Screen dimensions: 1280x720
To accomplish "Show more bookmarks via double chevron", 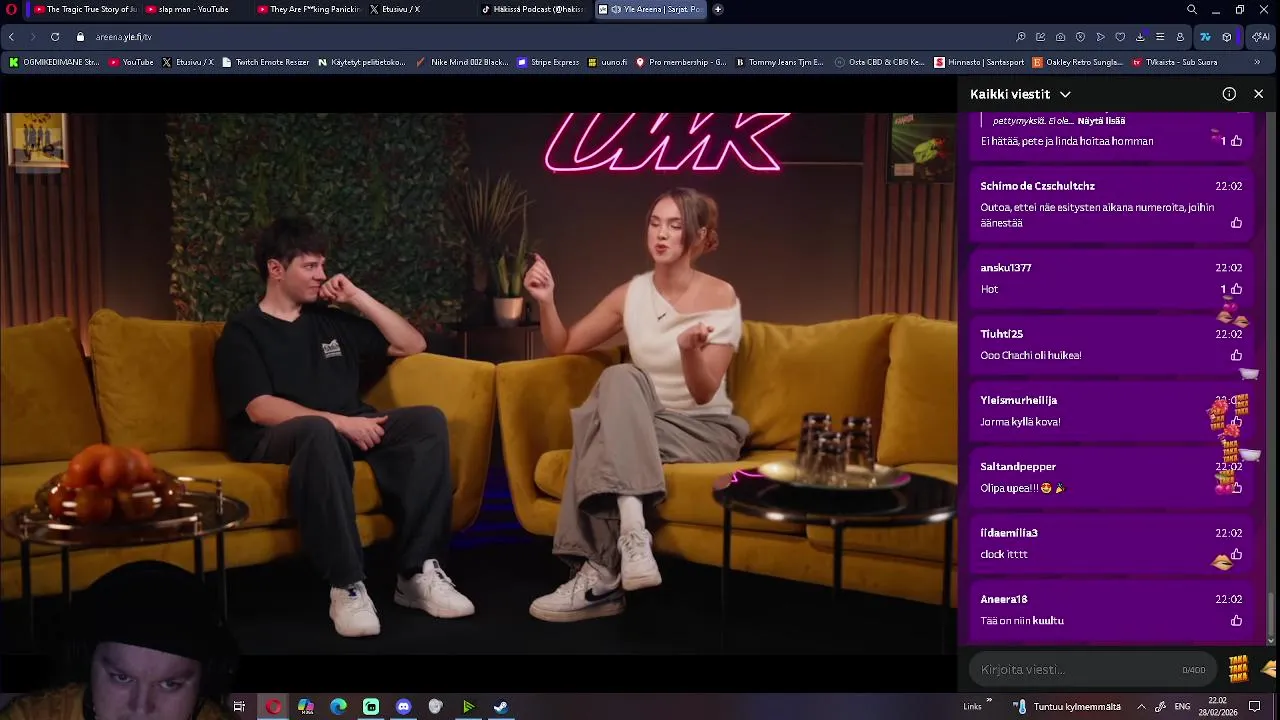I will point(1257,62).
